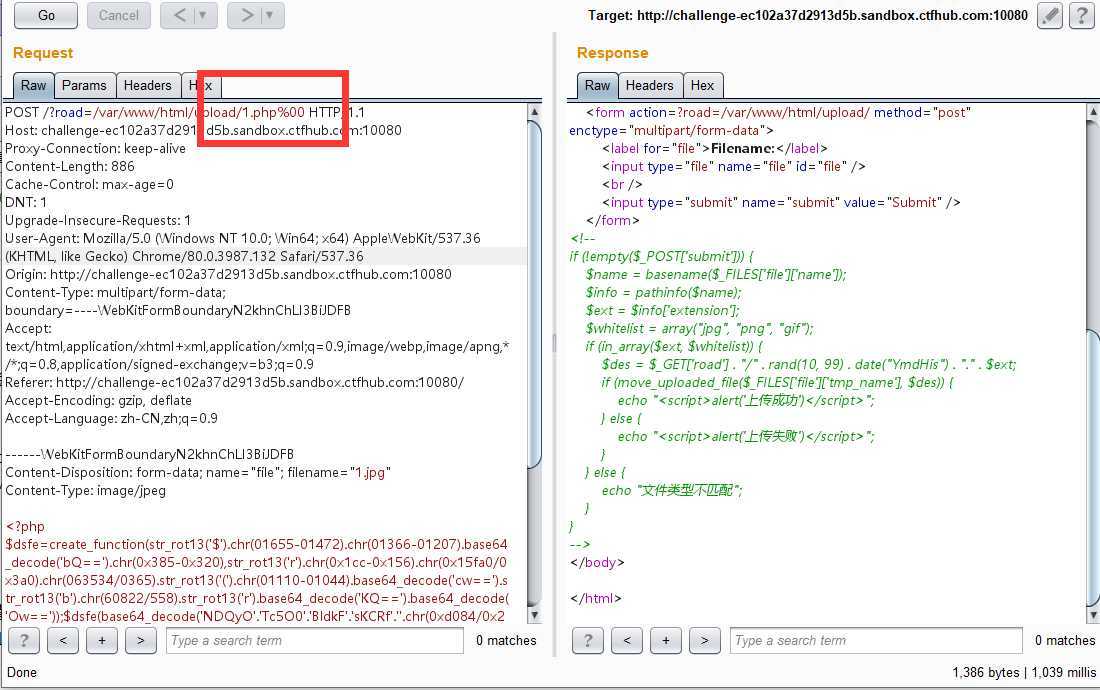Screen dimensions: 1100x690
Task: Switch to the Response Raw tab
Action: click(x=597, y=86)
